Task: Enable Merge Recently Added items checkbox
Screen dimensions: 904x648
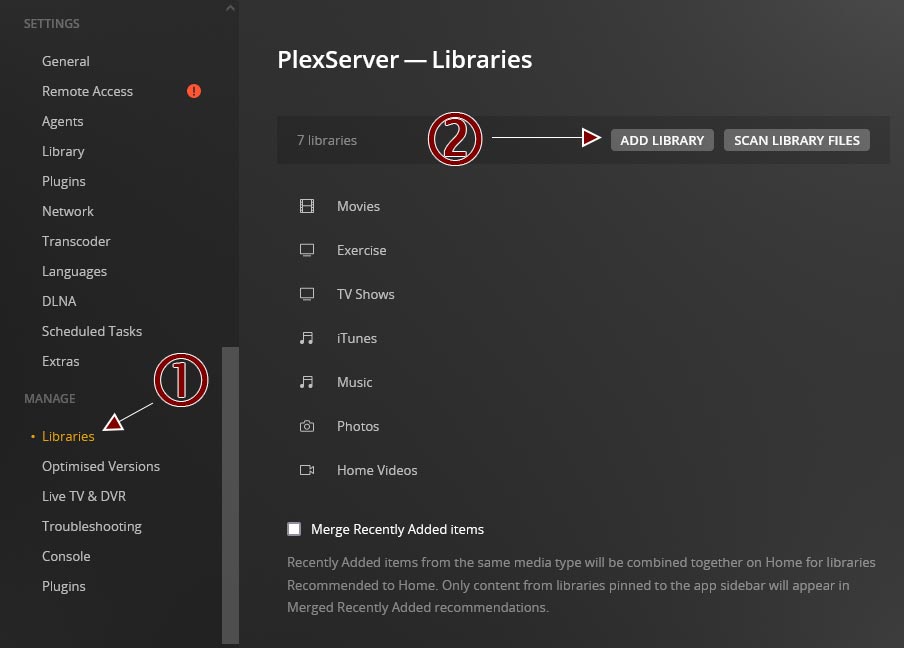Action: (x=294, y=529)
